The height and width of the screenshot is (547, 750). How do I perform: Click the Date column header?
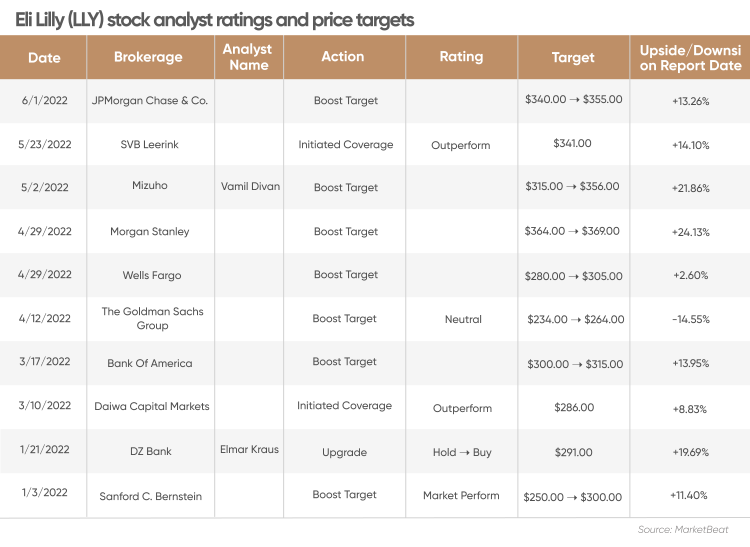[44, 57]
